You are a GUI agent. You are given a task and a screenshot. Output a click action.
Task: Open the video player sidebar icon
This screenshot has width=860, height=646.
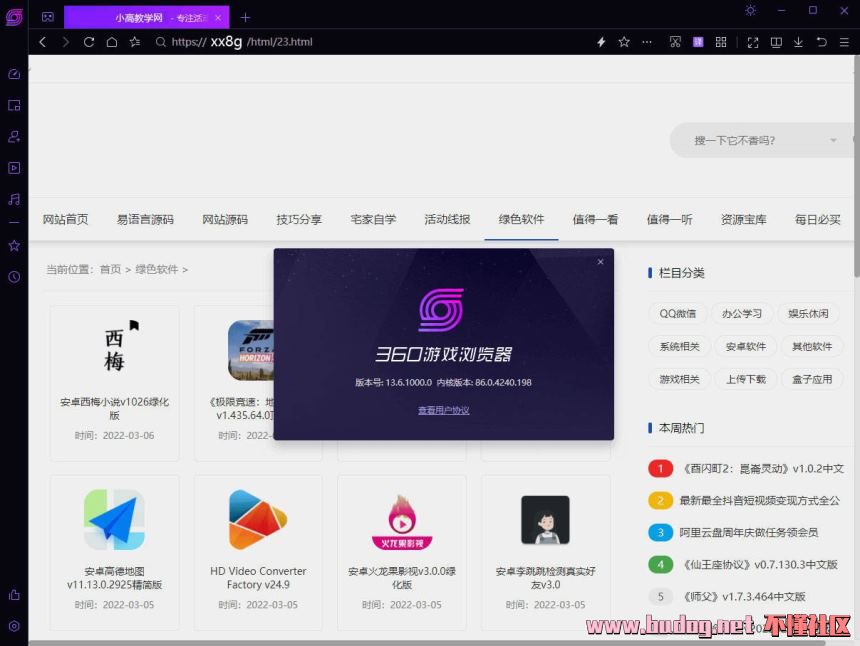click(14, 168)
